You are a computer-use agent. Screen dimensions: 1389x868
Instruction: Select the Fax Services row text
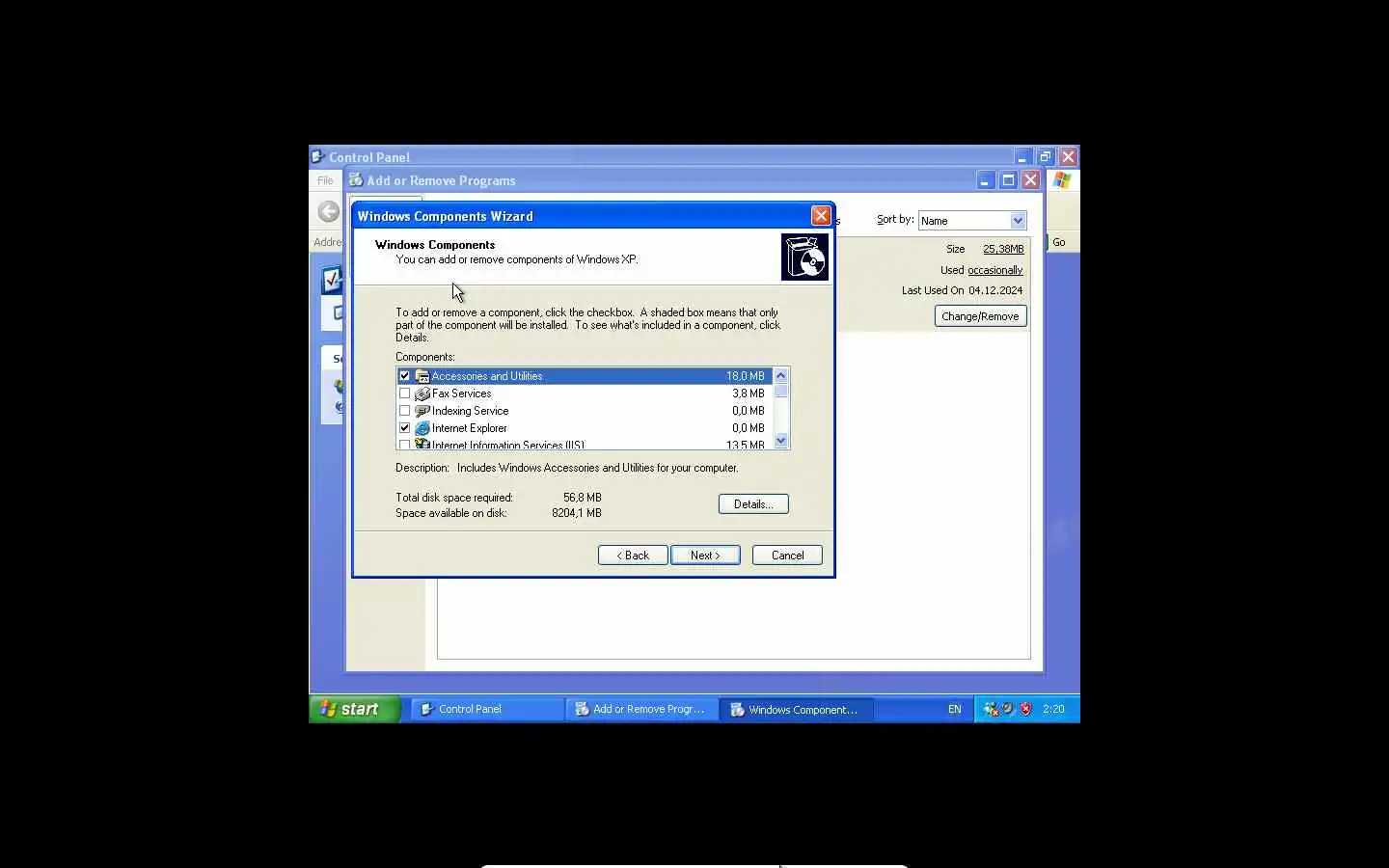tap(461, 393)
